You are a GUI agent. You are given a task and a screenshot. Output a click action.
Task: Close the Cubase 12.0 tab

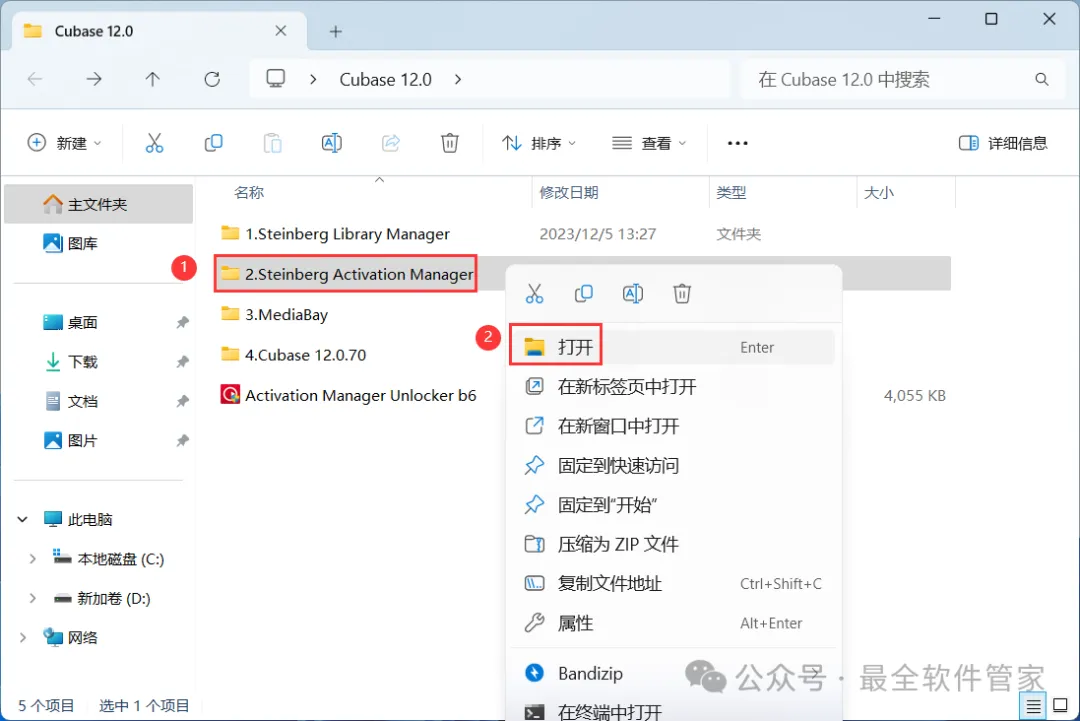[x=280, y=31]
